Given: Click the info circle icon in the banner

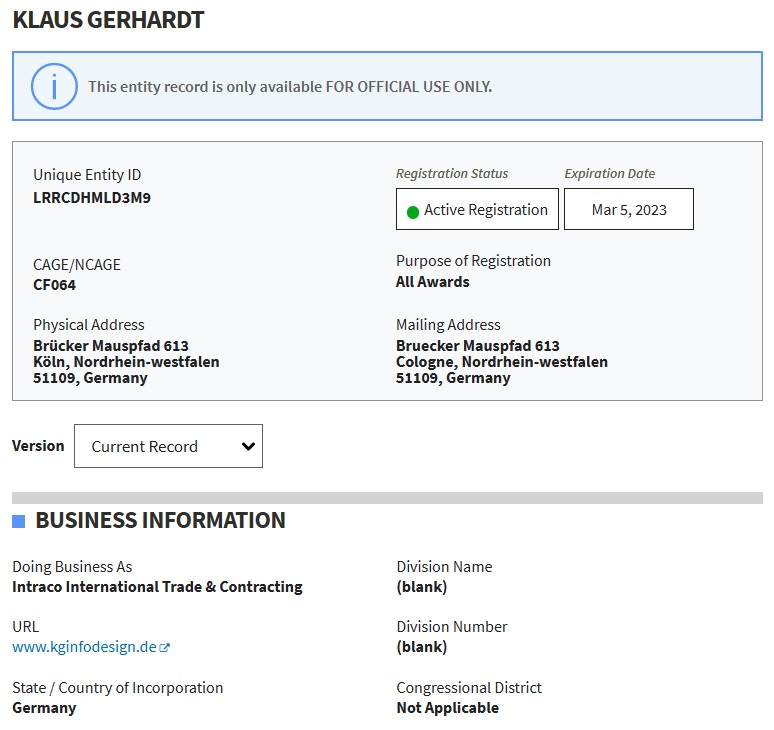Looking at the screenshot, I should click(x=54, y=86).
